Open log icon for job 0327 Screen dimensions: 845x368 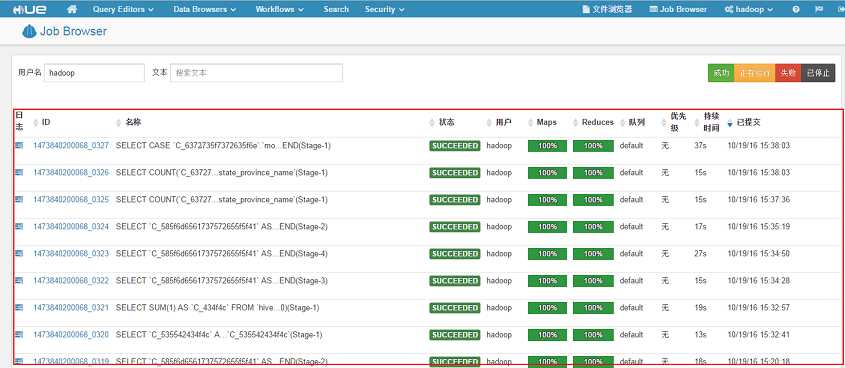[x=19, y=145]
